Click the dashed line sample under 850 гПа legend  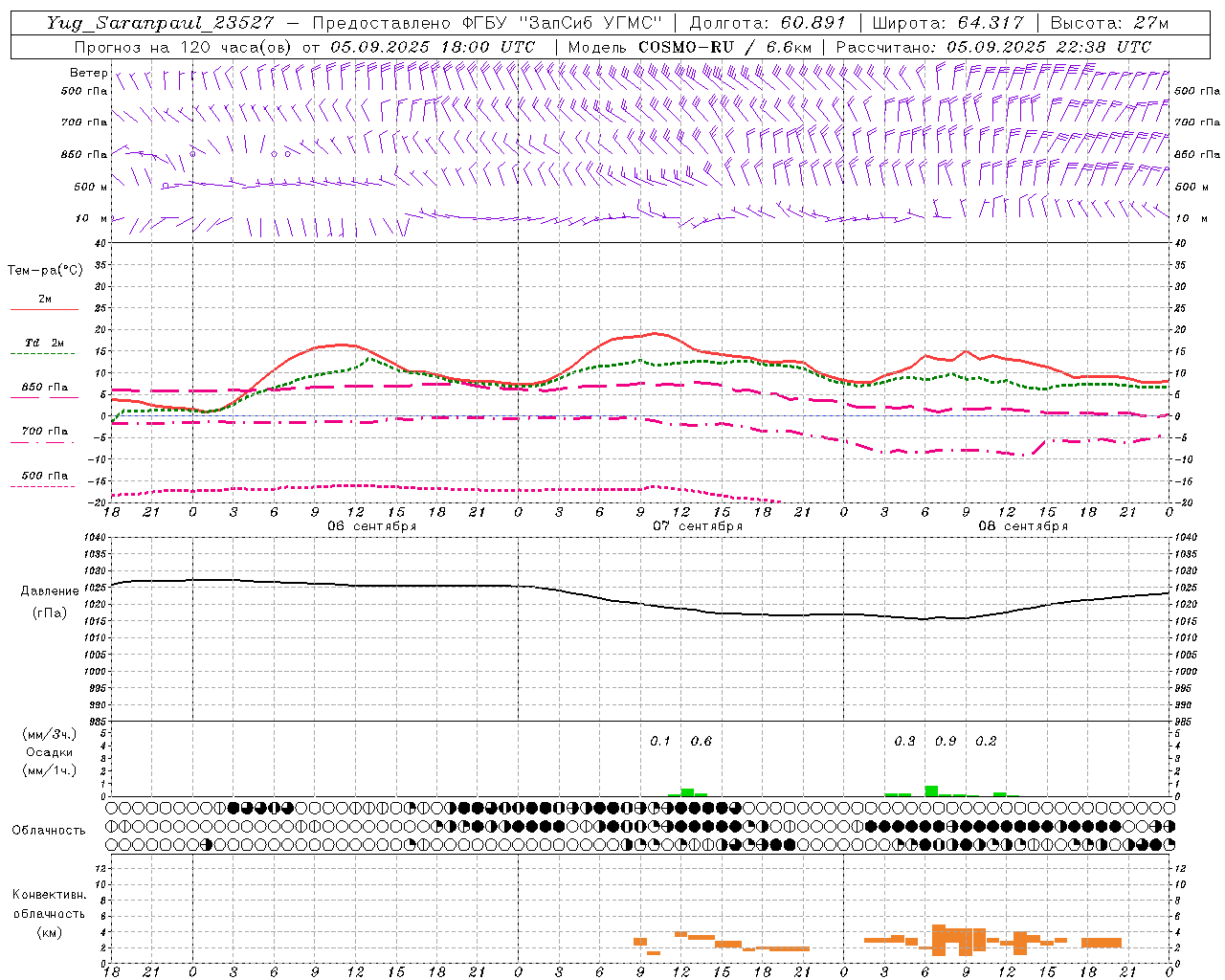(x=42, y=397)
